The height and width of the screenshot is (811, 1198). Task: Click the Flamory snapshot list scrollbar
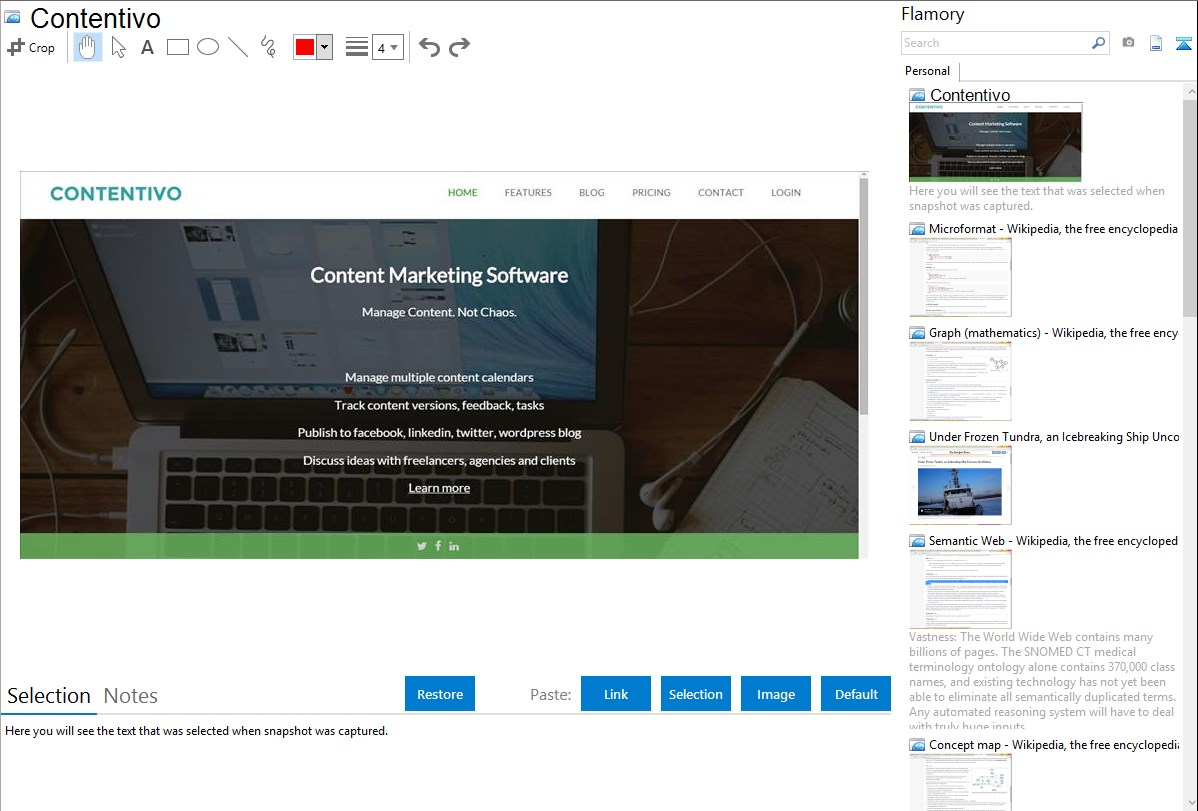pyautogui.click(x=1190, y=206)
